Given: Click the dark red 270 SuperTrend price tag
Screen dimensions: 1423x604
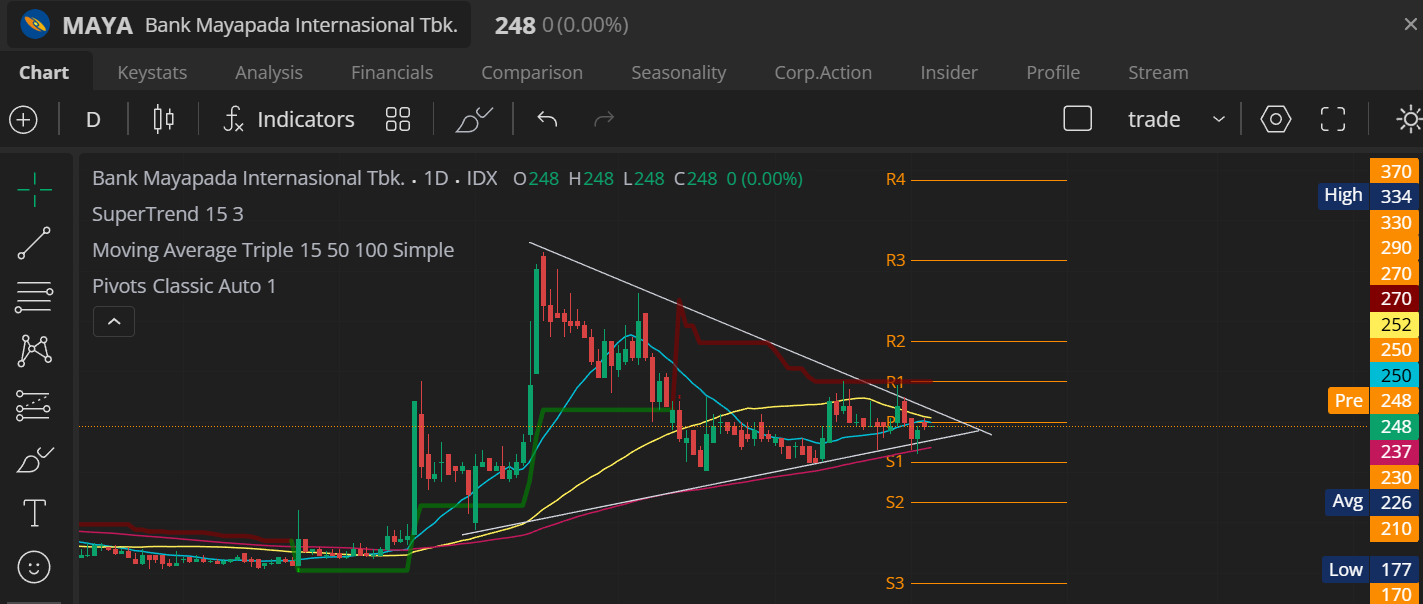Looking at the screenshot, I should pyautogui.click(x=1395, y=299).
